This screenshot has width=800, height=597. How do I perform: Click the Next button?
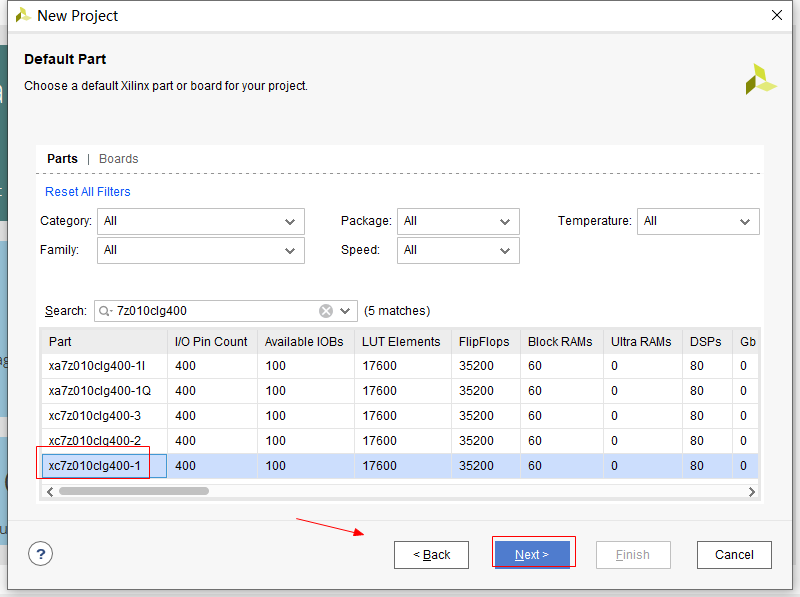(532, 555)
